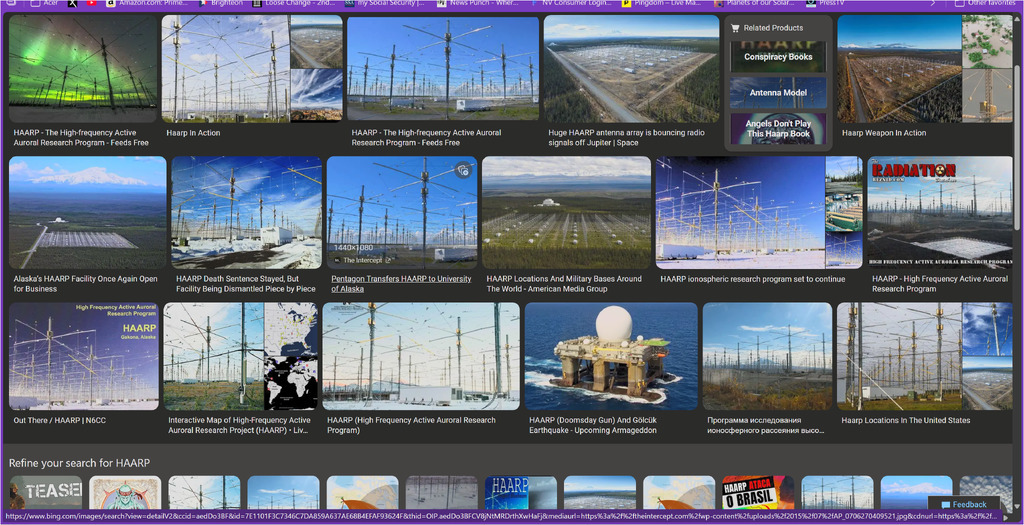
Task: Open the Pingdom bookmark favicon
Action: click(626, 3)
